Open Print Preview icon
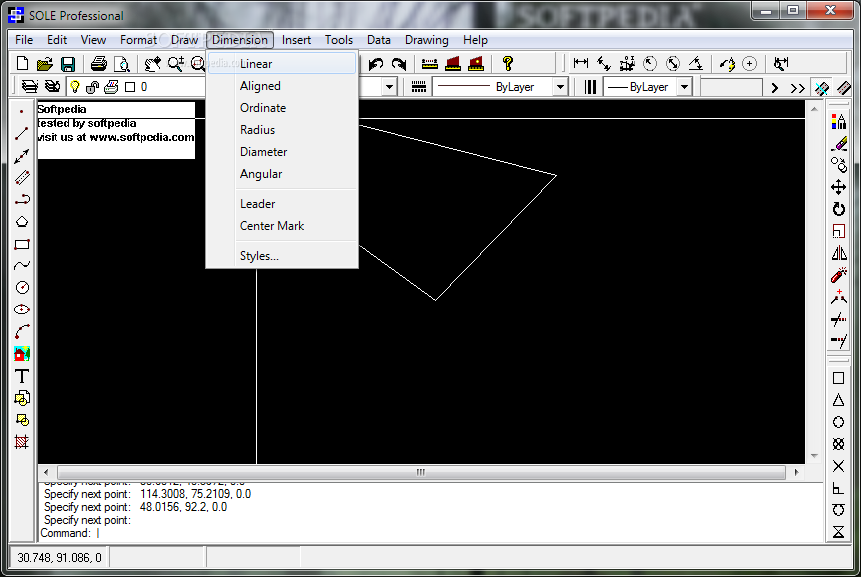The width and height of the screenshot is (861, 577). click(x=121, y=64)
